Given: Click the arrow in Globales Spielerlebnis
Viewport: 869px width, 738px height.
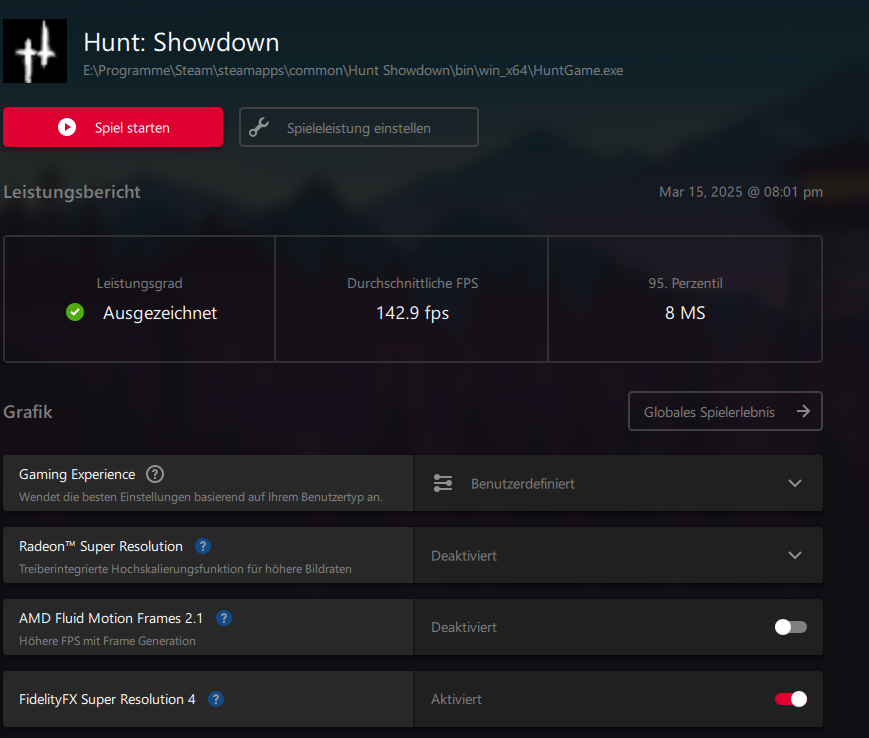Looking at the screenshot, I should point(803,411).
